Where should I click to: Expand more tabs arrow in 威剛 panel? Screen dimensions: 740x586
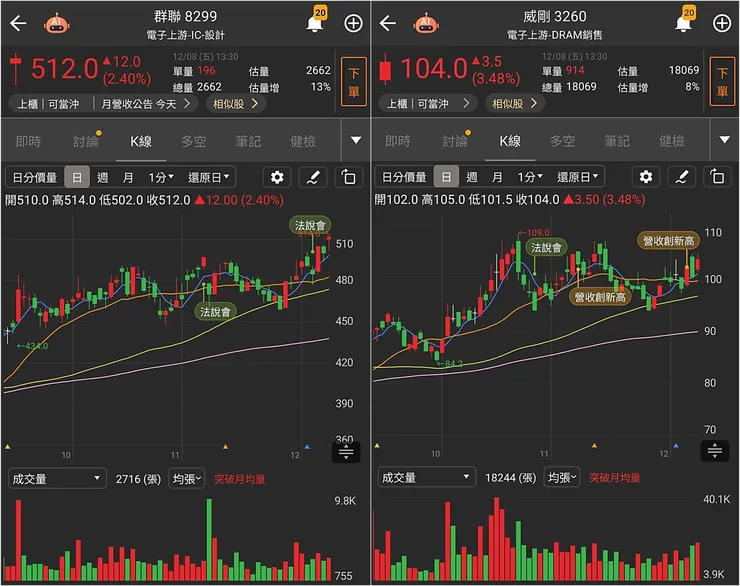[725, 140]
